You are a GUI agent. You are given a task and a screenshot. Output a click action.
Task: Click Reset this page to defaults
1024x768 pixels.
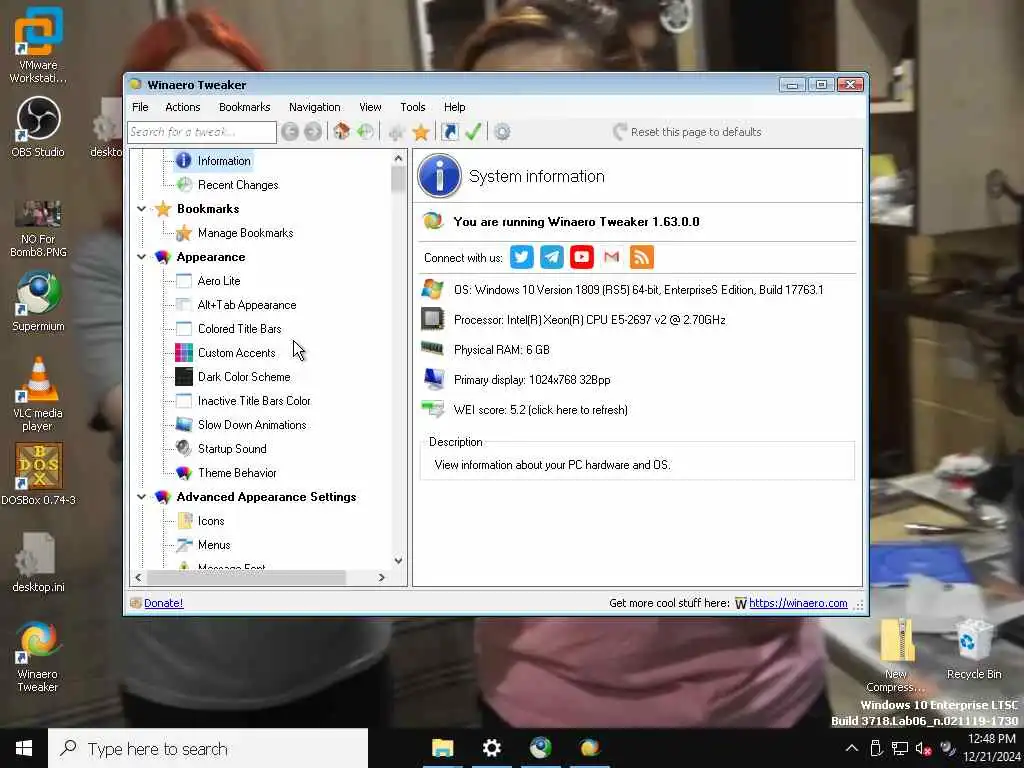[x=687, y=132]
